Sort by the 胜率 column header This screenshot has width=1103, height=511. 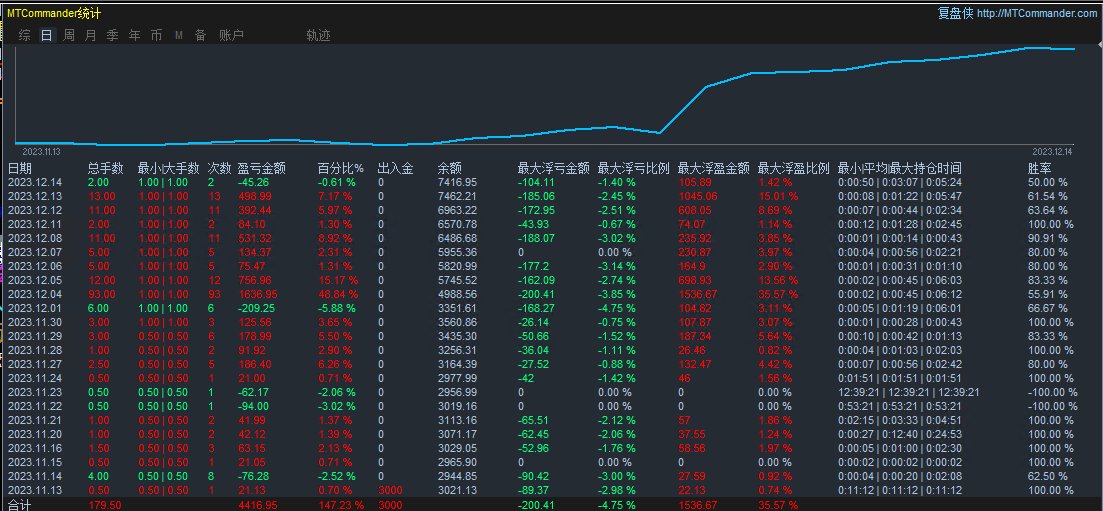click(x=1040, y=168)
